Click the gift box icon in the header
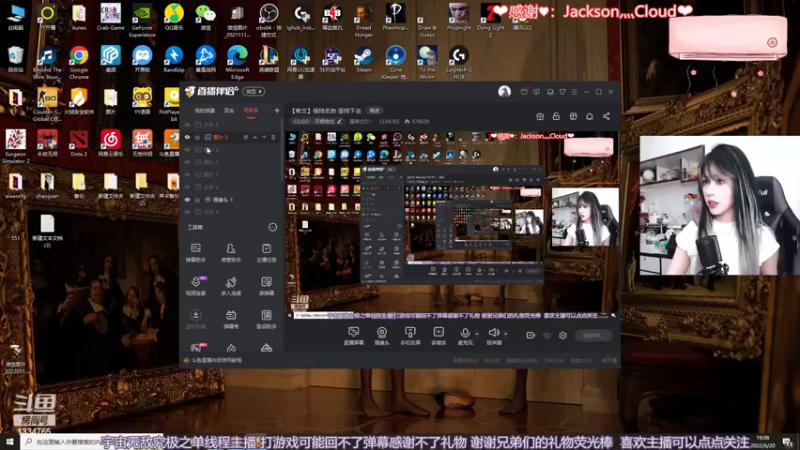The width and height of the screenshot is (800, 450). click(x=540, y=116)
